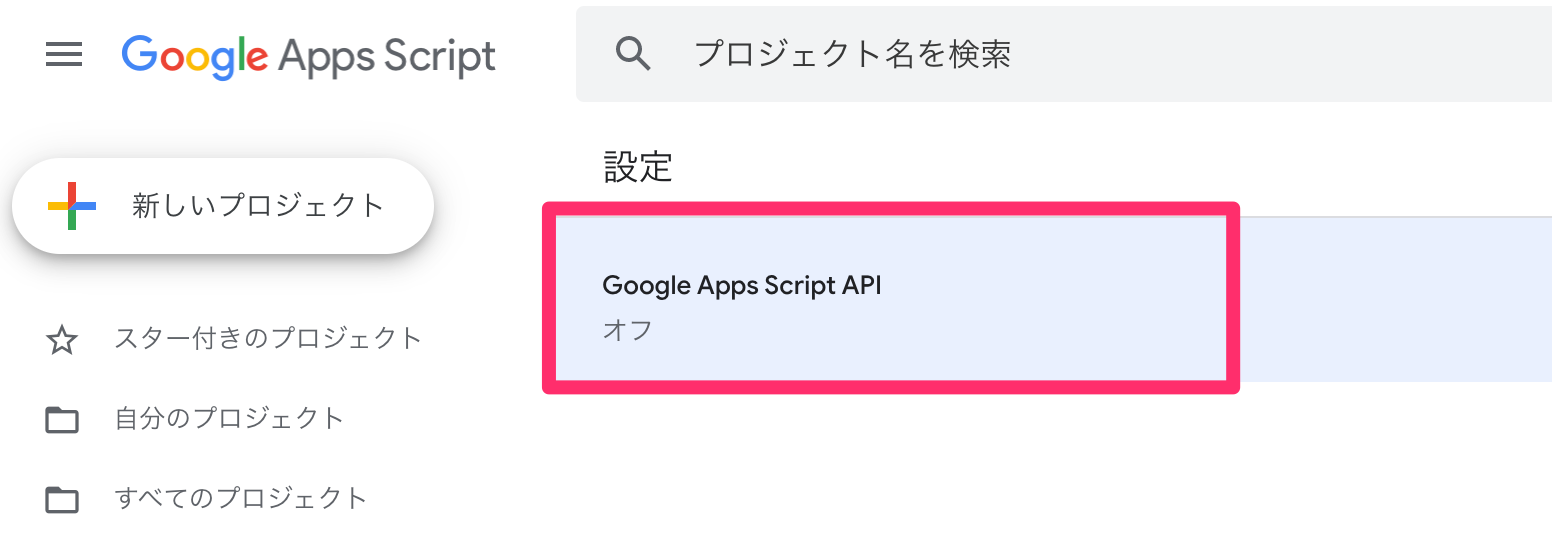
Task: Open the Google Apps Script API setting
Action: tap(741, 285)
